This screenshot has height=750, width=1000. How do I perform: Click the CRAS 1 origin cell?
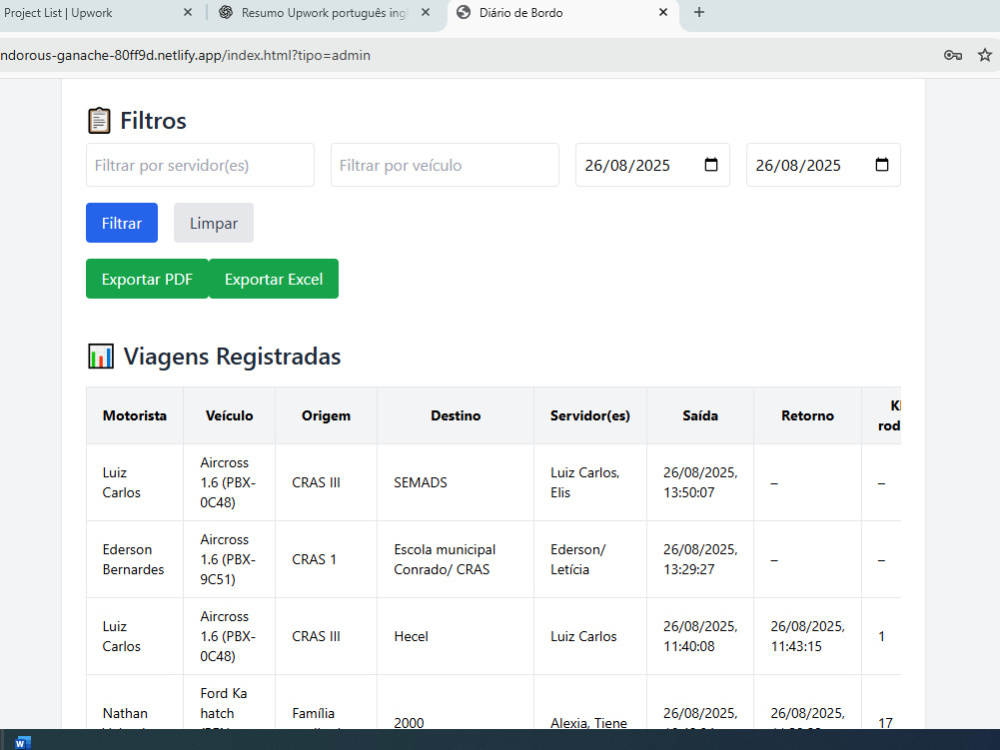(326, 559)
